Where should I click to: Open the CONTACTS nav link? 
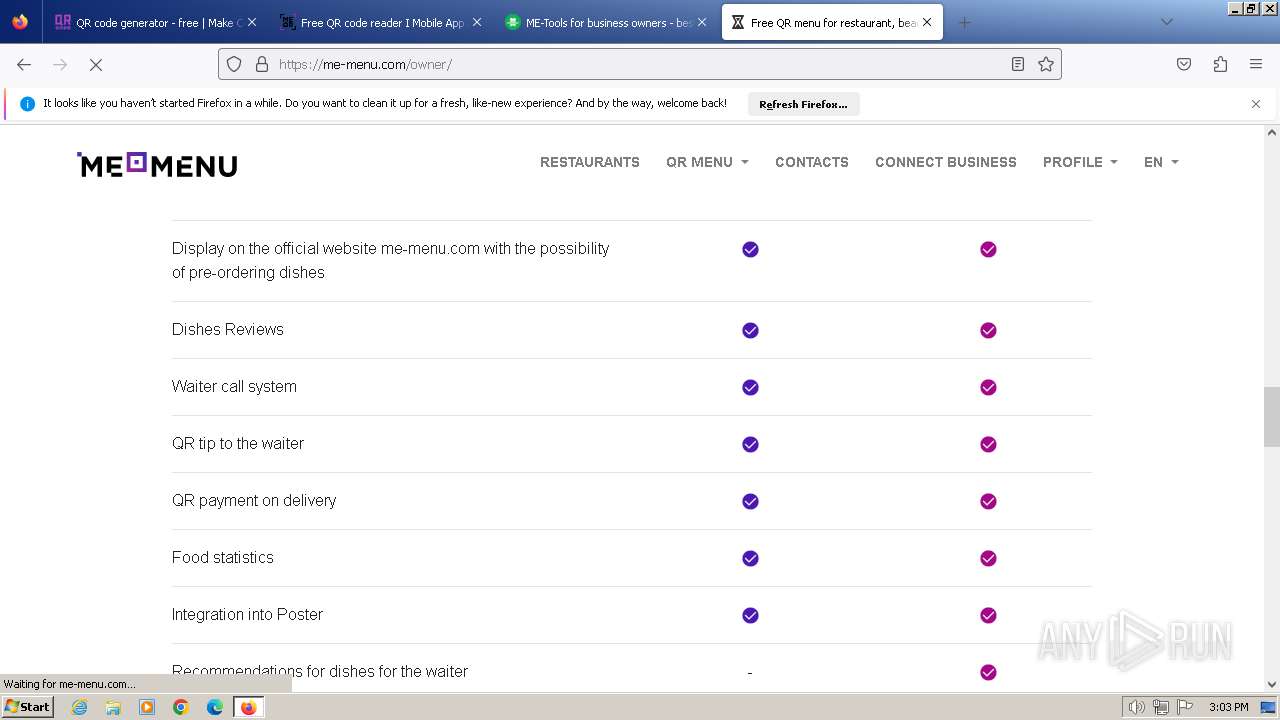pos(812,162)
